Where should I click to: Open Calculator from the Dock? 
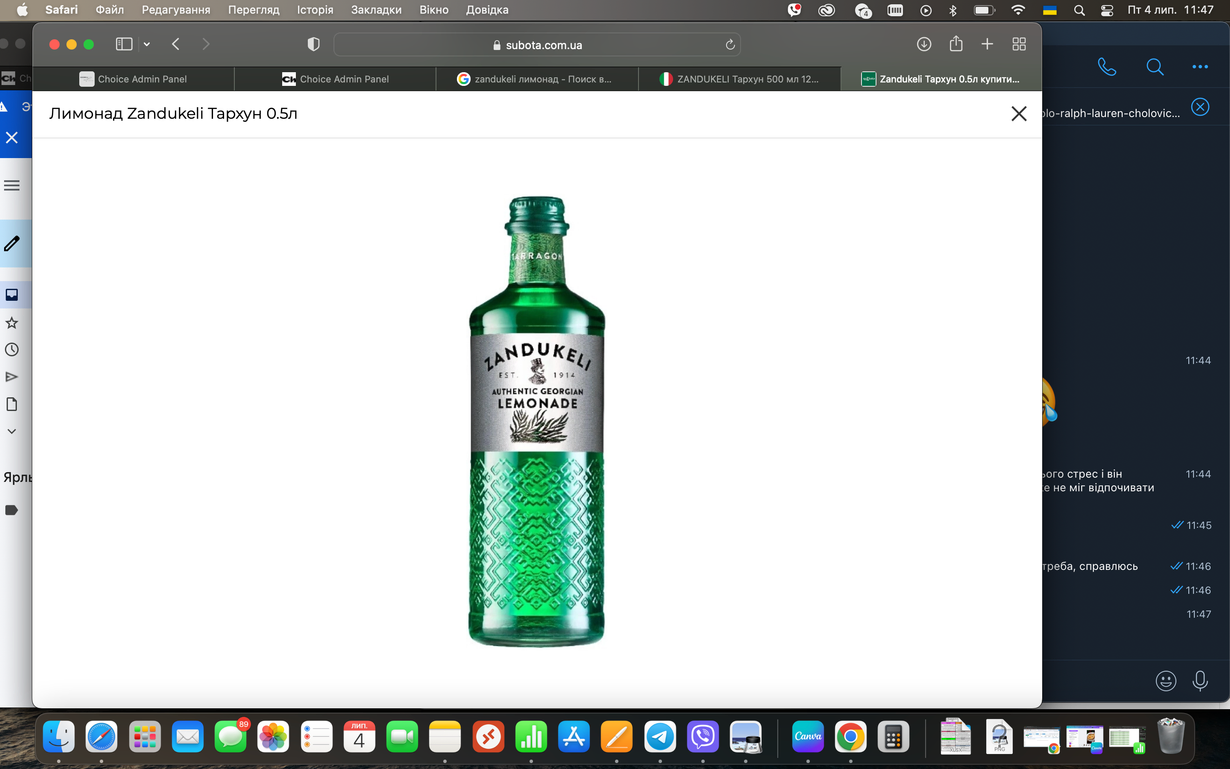pyautogui.click(x=894, y=737)
